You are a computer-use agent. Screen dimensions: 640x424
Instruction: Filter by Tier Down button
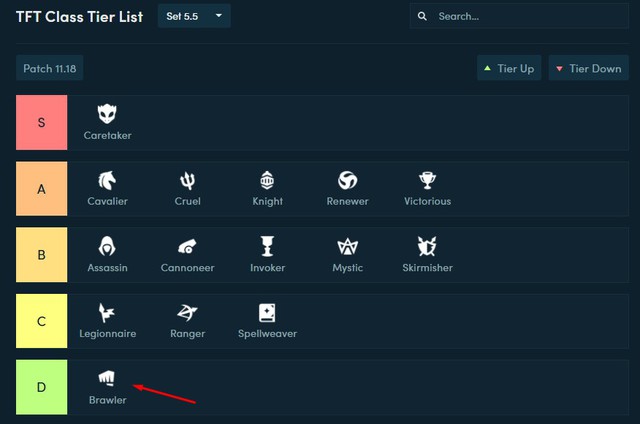coord(588,69)
